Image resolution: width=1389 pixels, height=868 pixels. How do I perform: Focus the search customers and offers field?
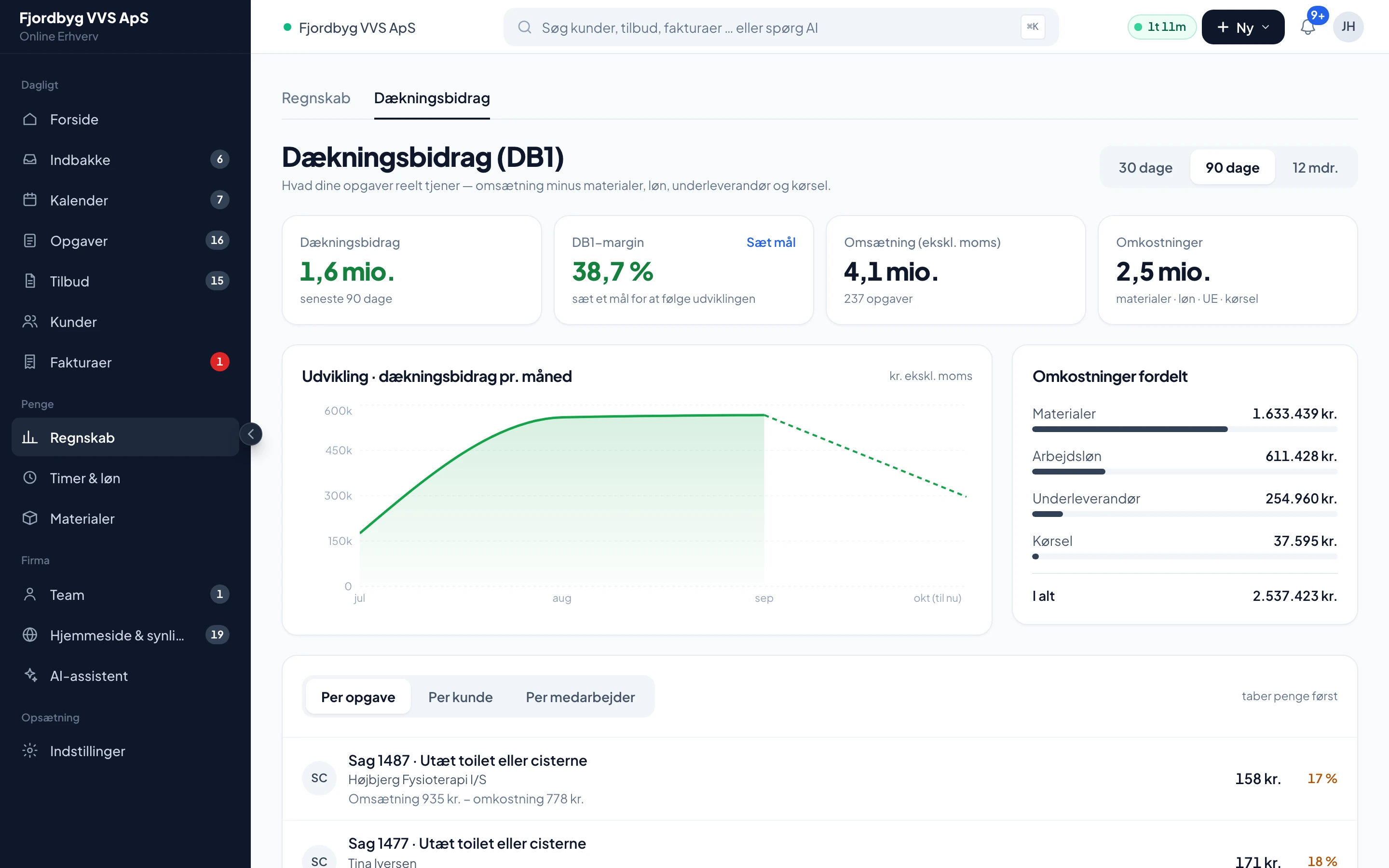pos(781,27)
